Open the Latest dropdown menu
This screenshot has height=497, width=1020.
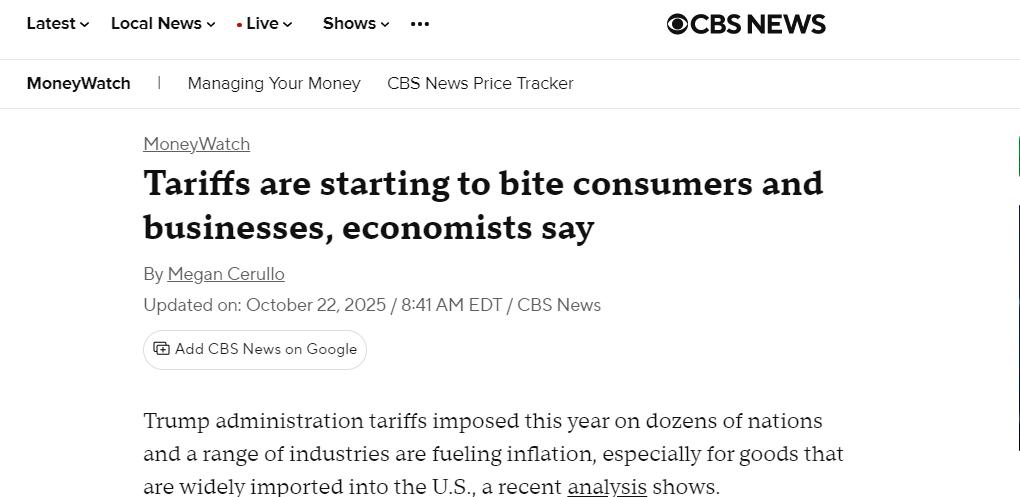coord(57,24)
